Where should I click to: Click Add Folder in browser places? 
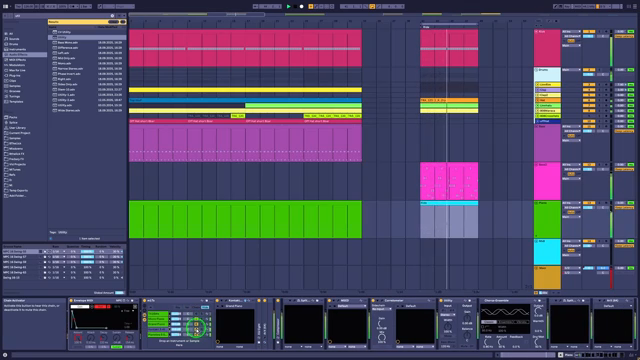tap(17, 196)
